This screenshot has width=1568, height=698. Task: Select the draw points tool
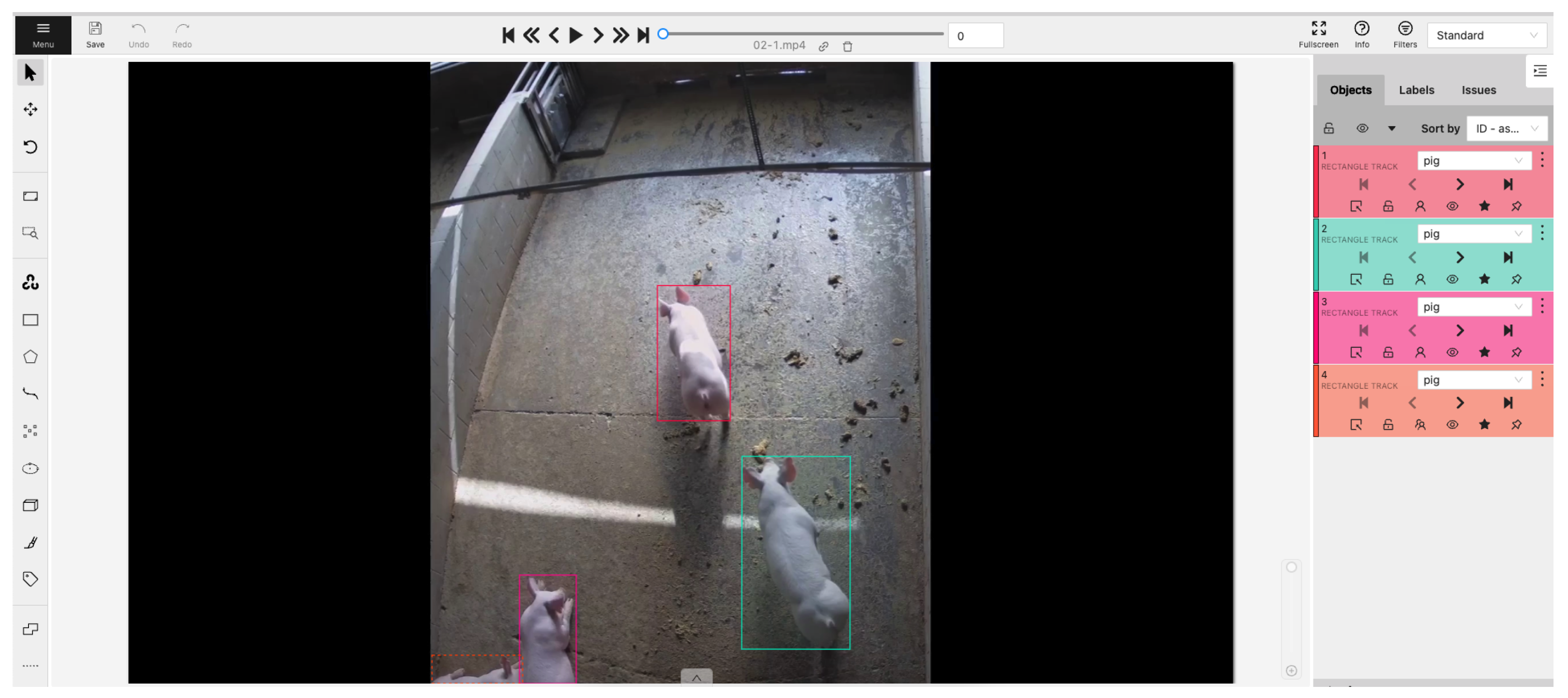pos(30,431)
